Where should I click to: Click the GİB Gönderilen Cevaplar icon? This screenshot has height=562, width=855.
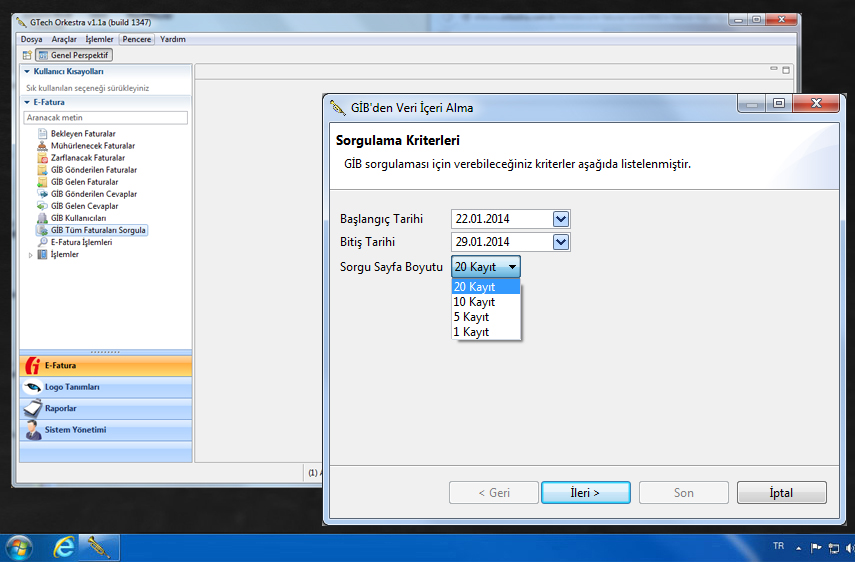(x=42, y=194)
